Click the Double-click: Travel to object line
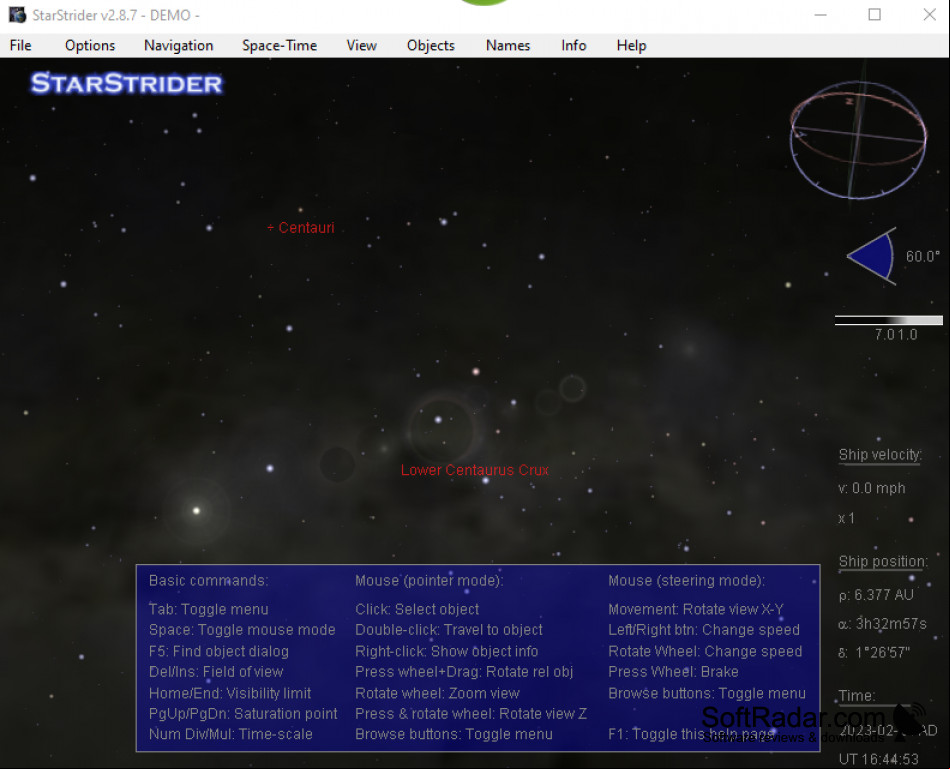 [x=449, y=630]
